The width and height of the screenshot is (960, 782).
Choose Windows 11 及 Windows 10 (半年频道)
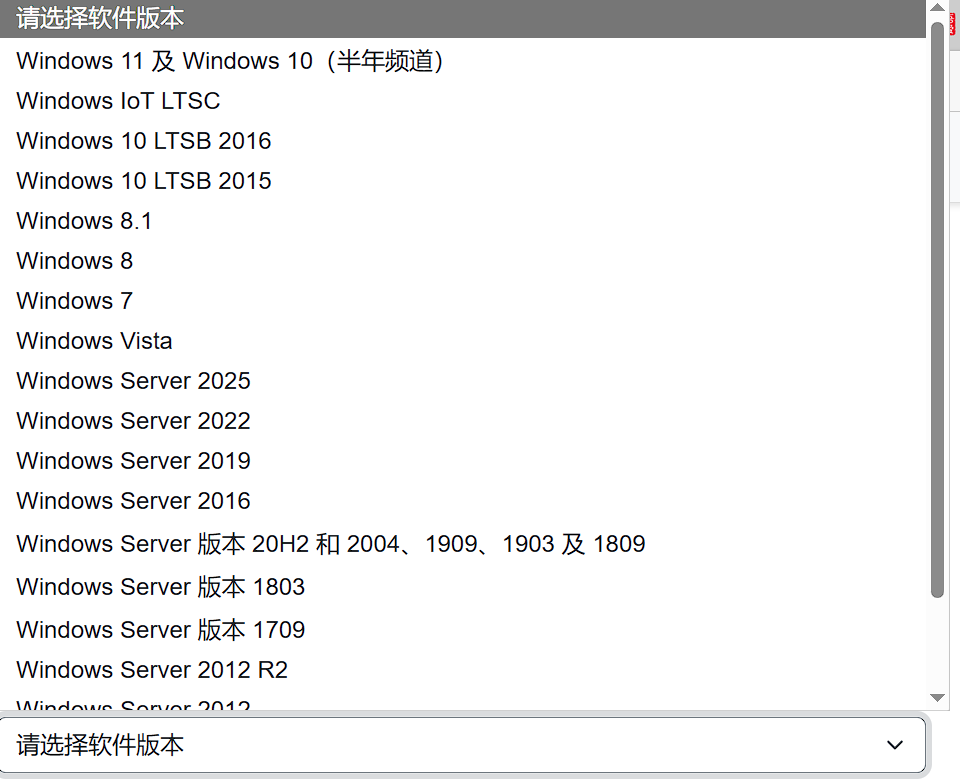pos(463,61)
